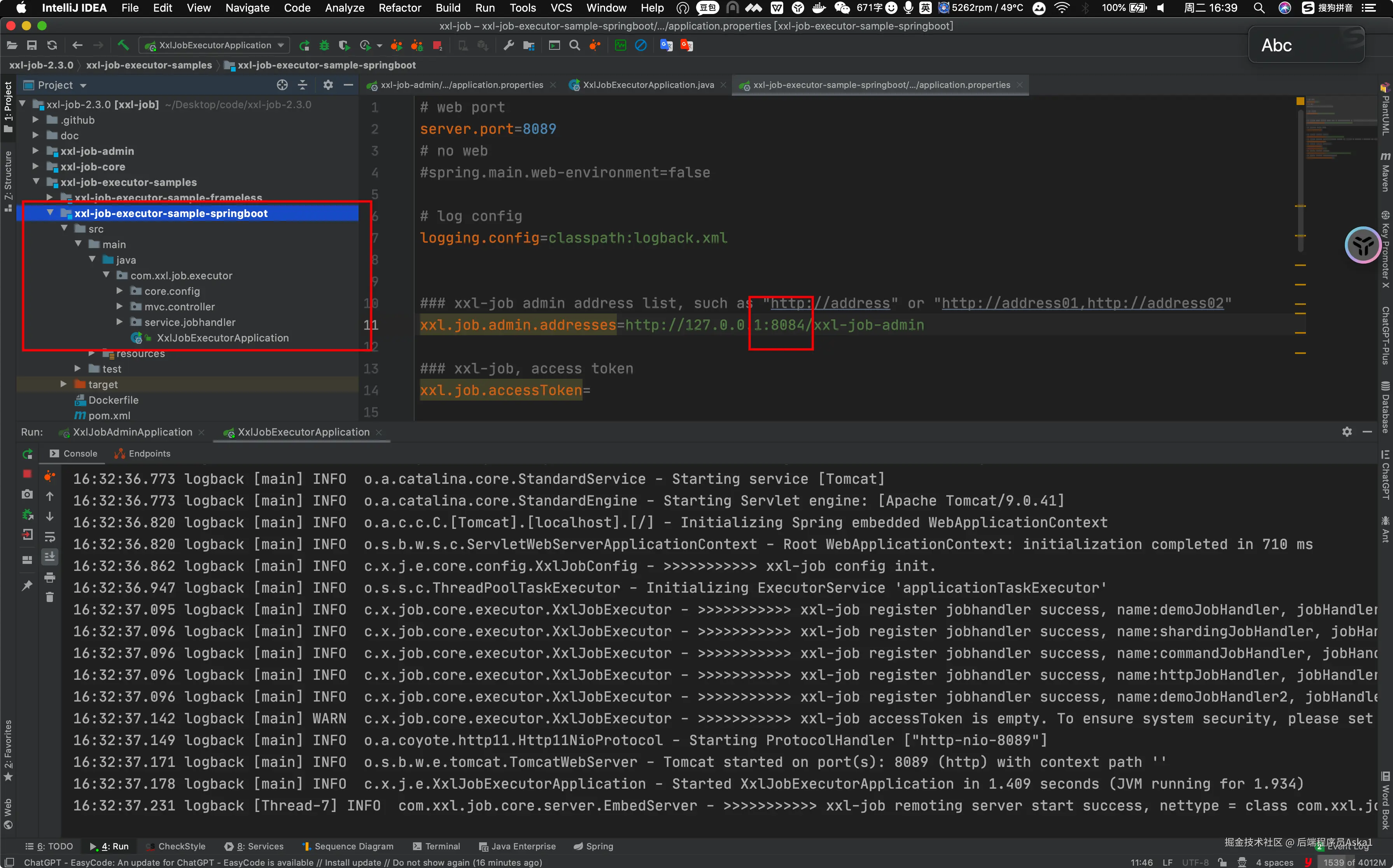This screenshot has width=1393, height=868.
Task: Toggle the read-only lock icon in status bar
Action: point(1223,862)
